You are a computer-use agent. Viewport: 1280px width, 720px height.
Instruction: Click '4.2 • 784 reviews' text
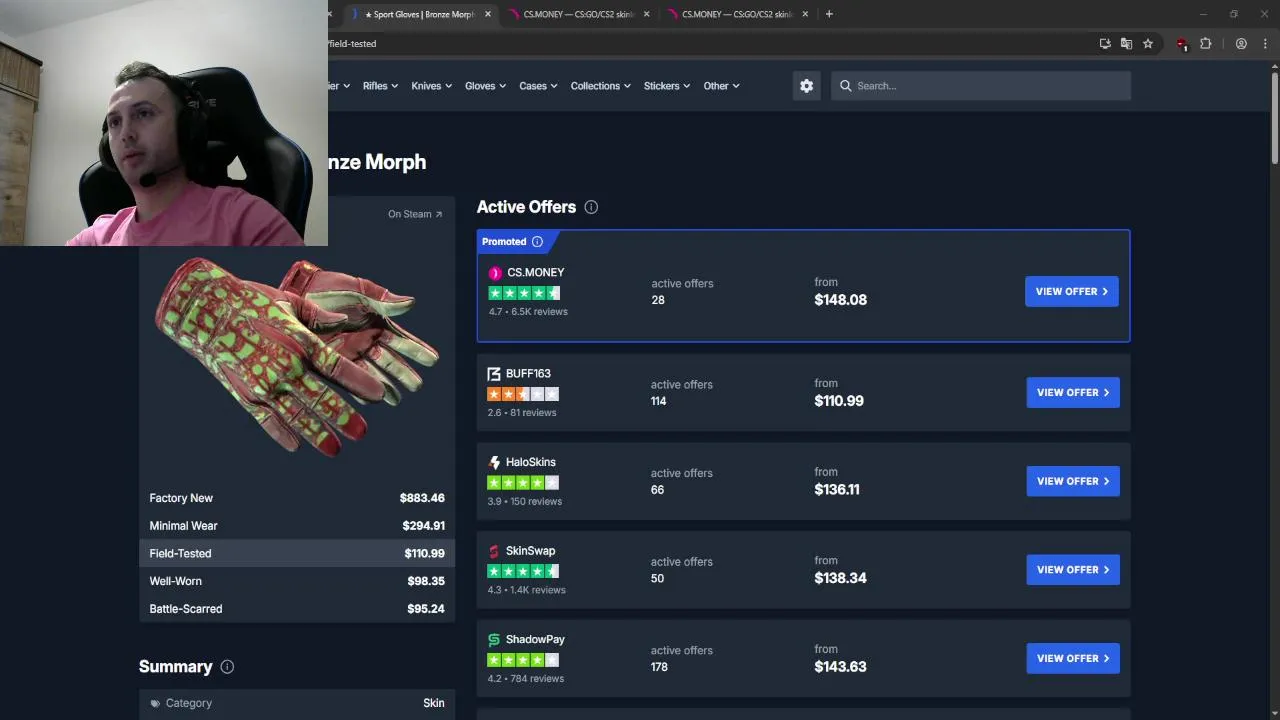point(525,679)
